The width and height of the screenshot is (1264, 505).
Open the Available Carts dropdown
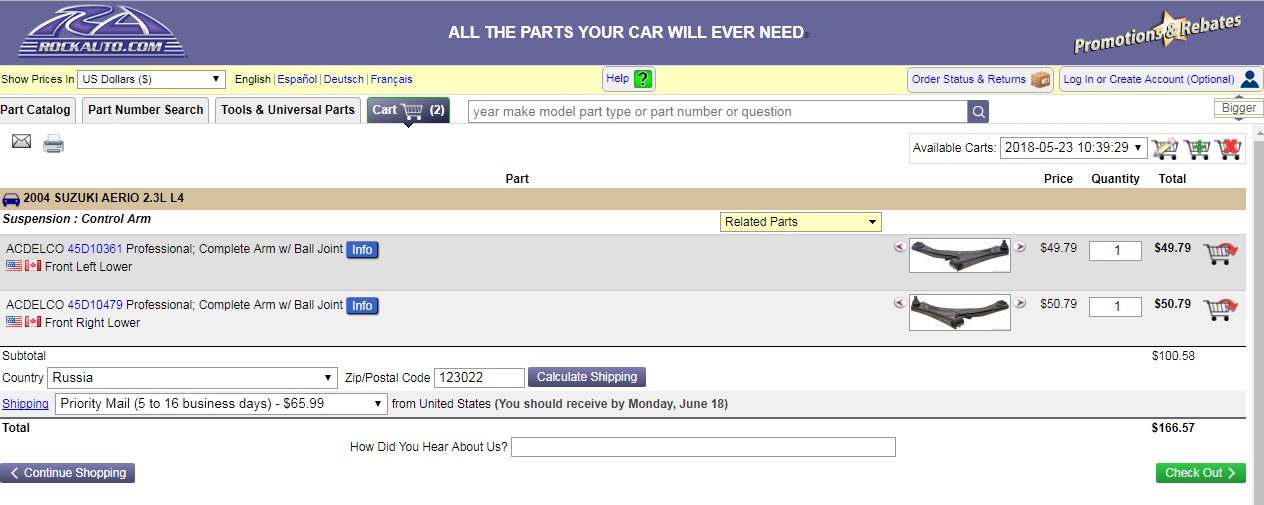[1073, 147]
